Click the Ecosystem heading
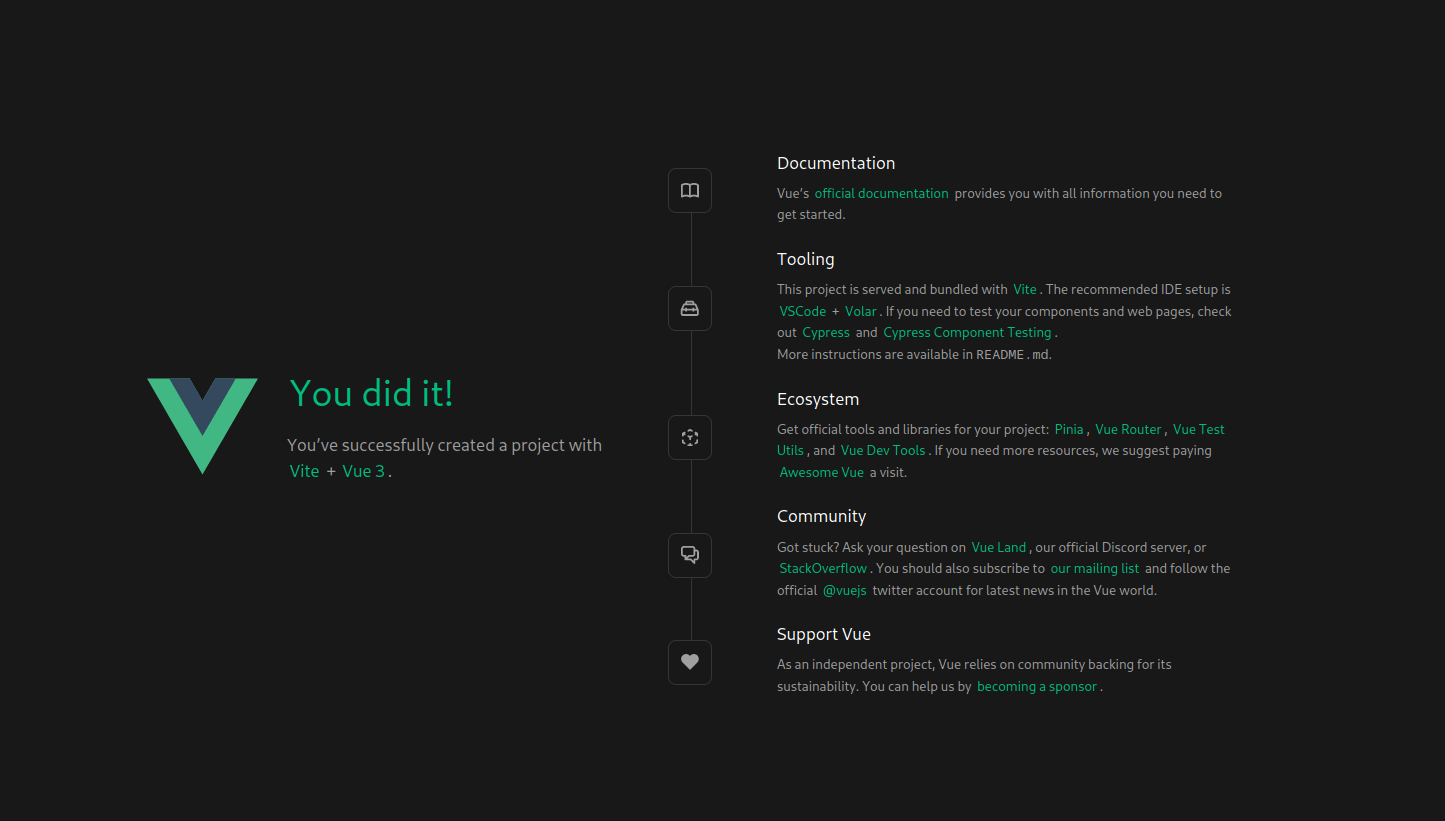This screenshot has width=1445, height=821. click(818, 399)
